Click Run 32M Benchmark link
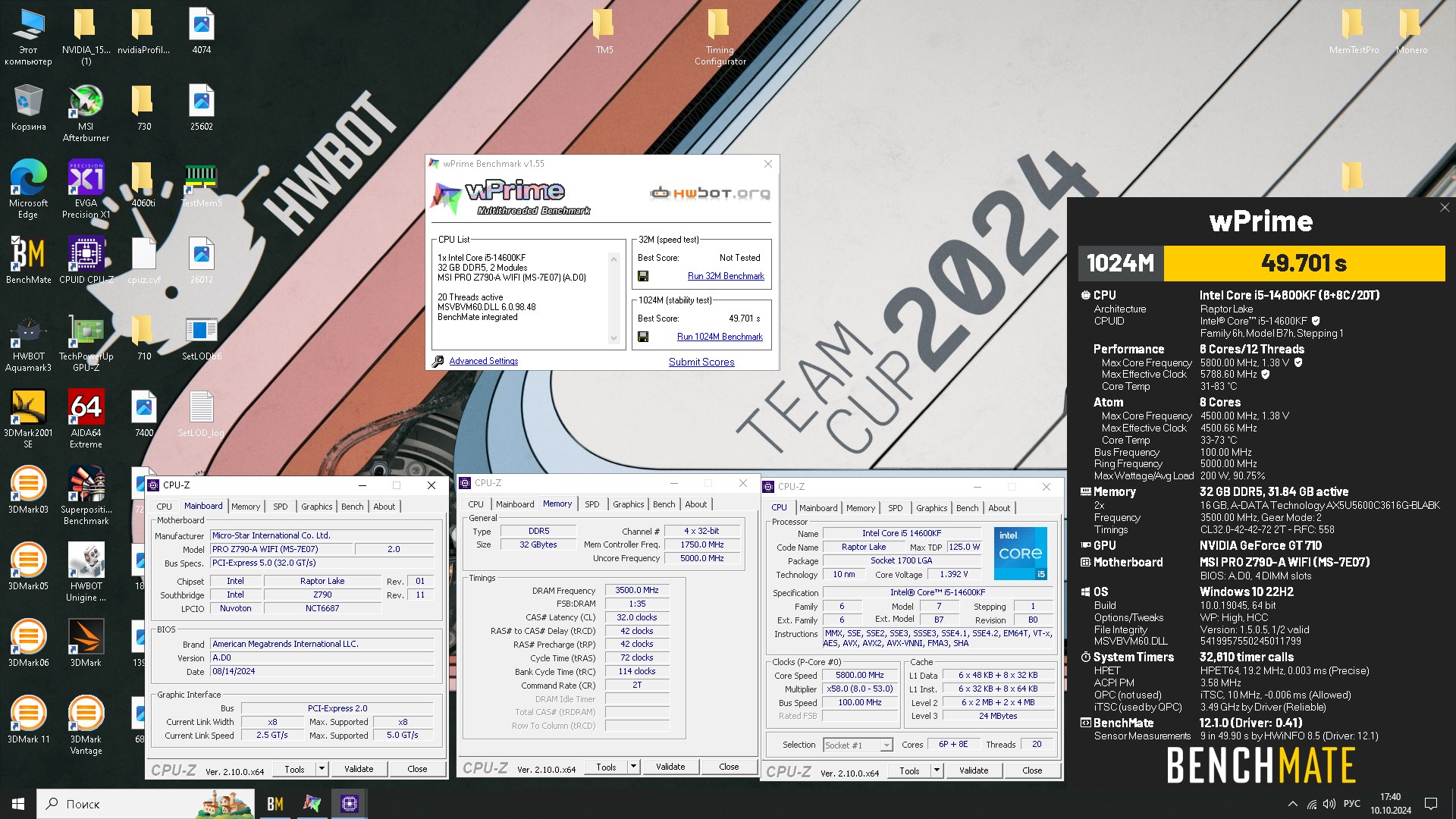This screenshot has height=819, width=1456. click(x=726, y=276)
